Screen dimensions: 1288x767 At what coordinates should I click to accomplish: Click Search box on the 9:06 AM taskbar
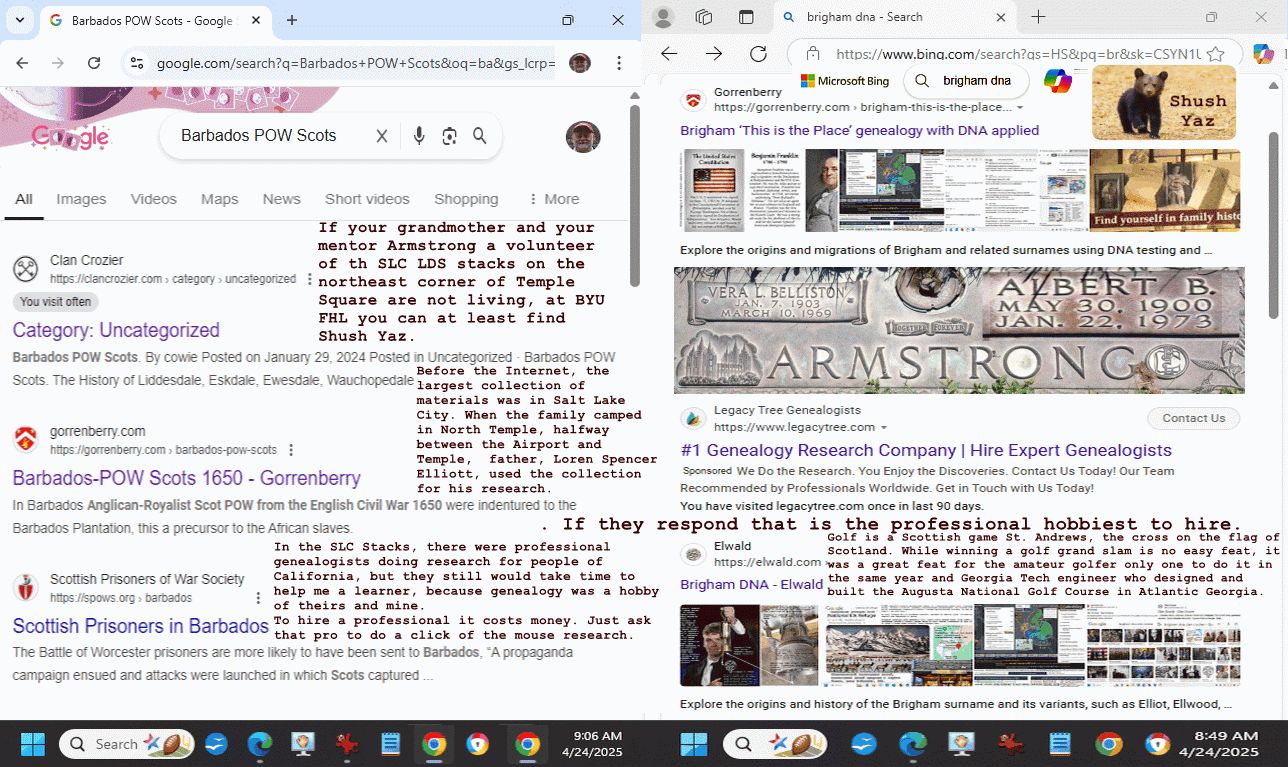tap(125, 744)
